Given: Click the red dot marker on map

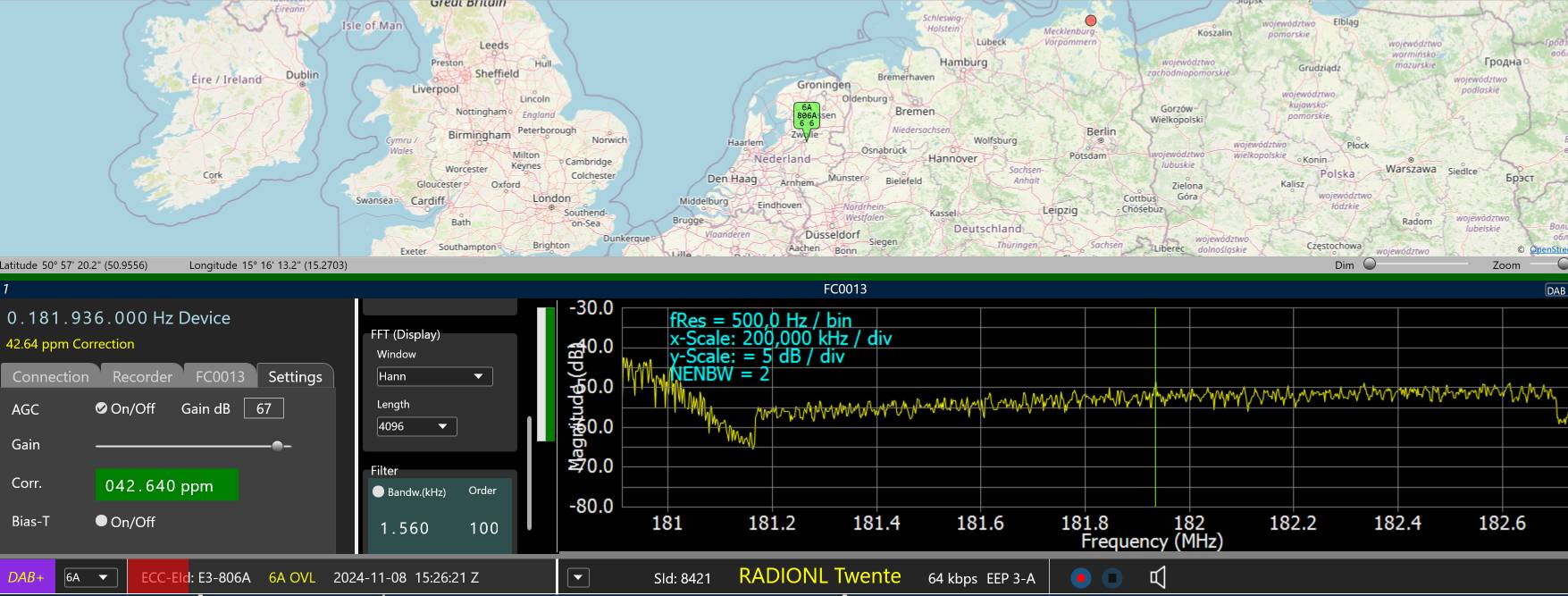Looking at the screenshot, I should (1090, 21).
